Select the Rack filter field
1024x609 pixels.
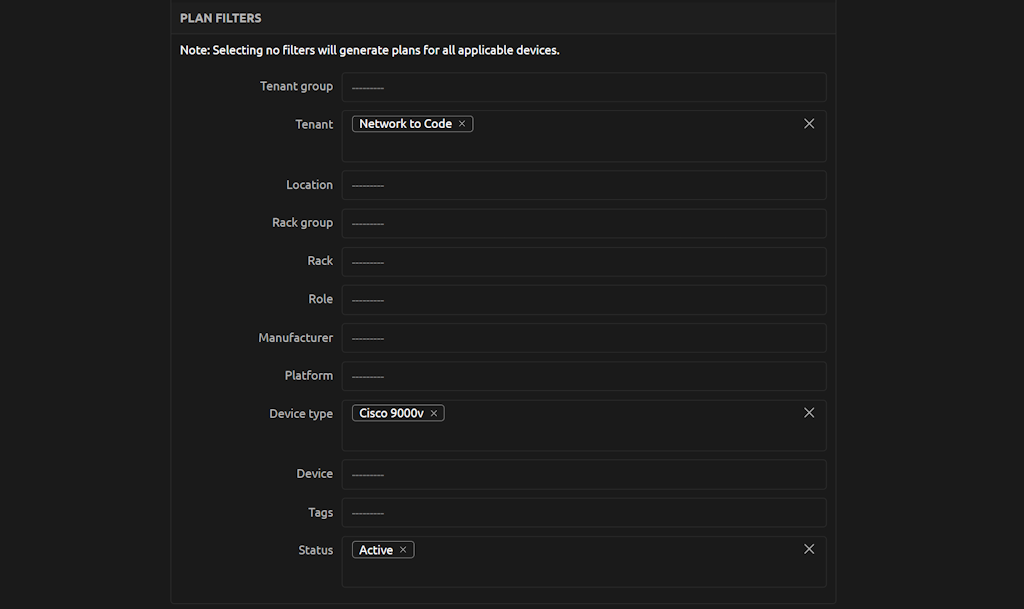click(584, 261)
